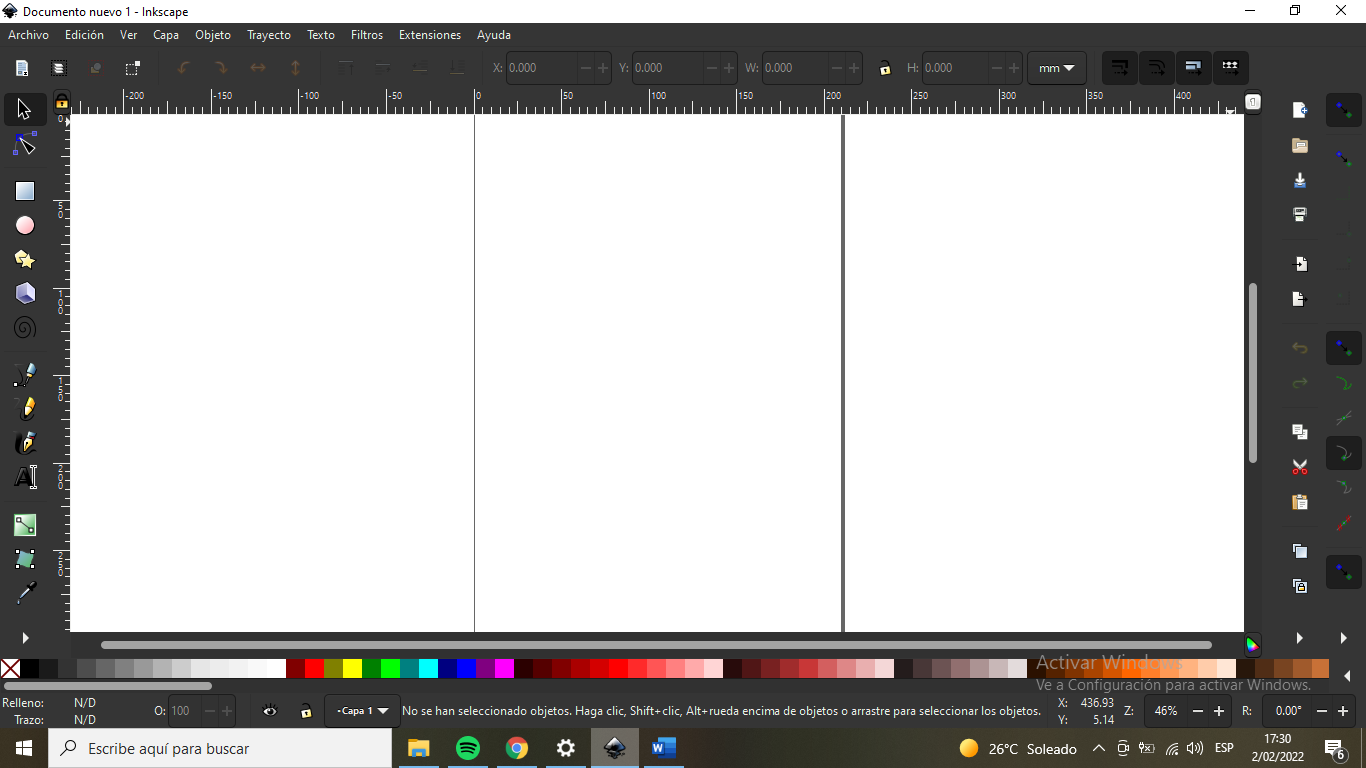Select the Spiral tool
The height and width of the screenshot is (768, 1366).
pyautogui.click(x=25, y=328)
